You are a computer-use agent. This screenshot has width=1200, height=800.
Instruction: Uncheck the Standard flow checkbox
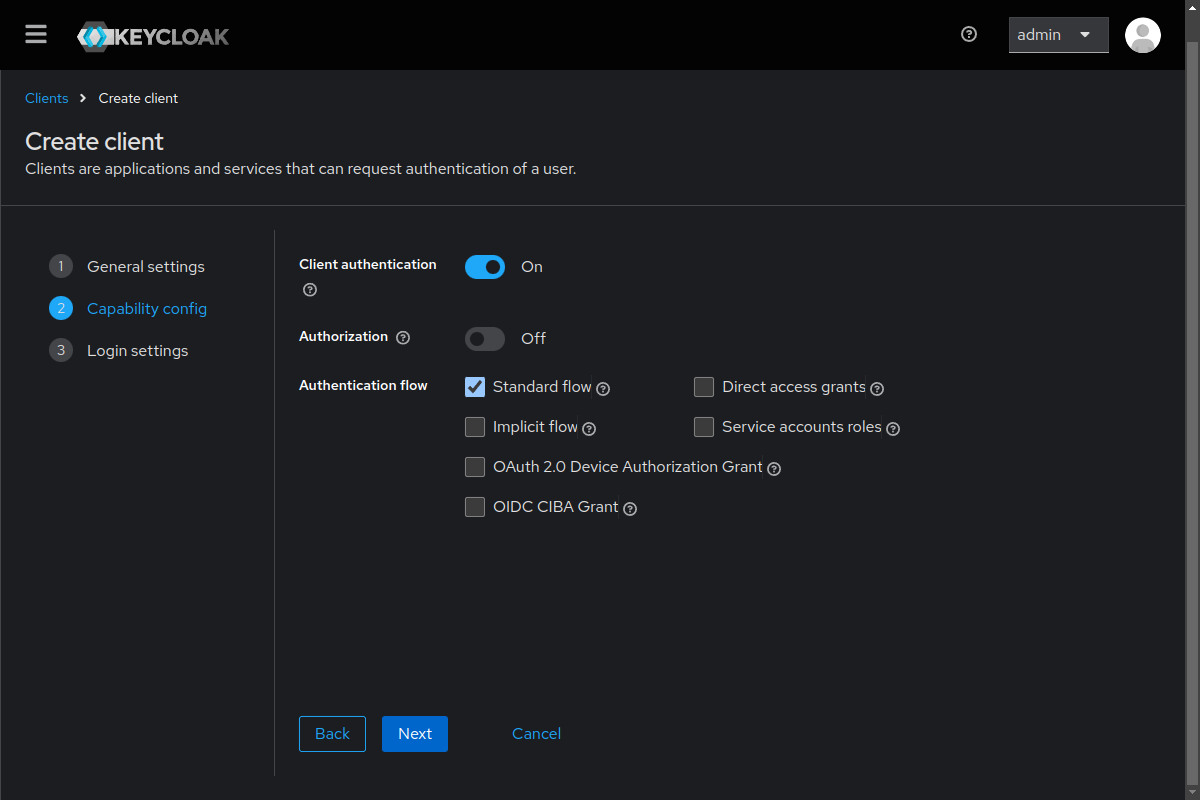475,387
